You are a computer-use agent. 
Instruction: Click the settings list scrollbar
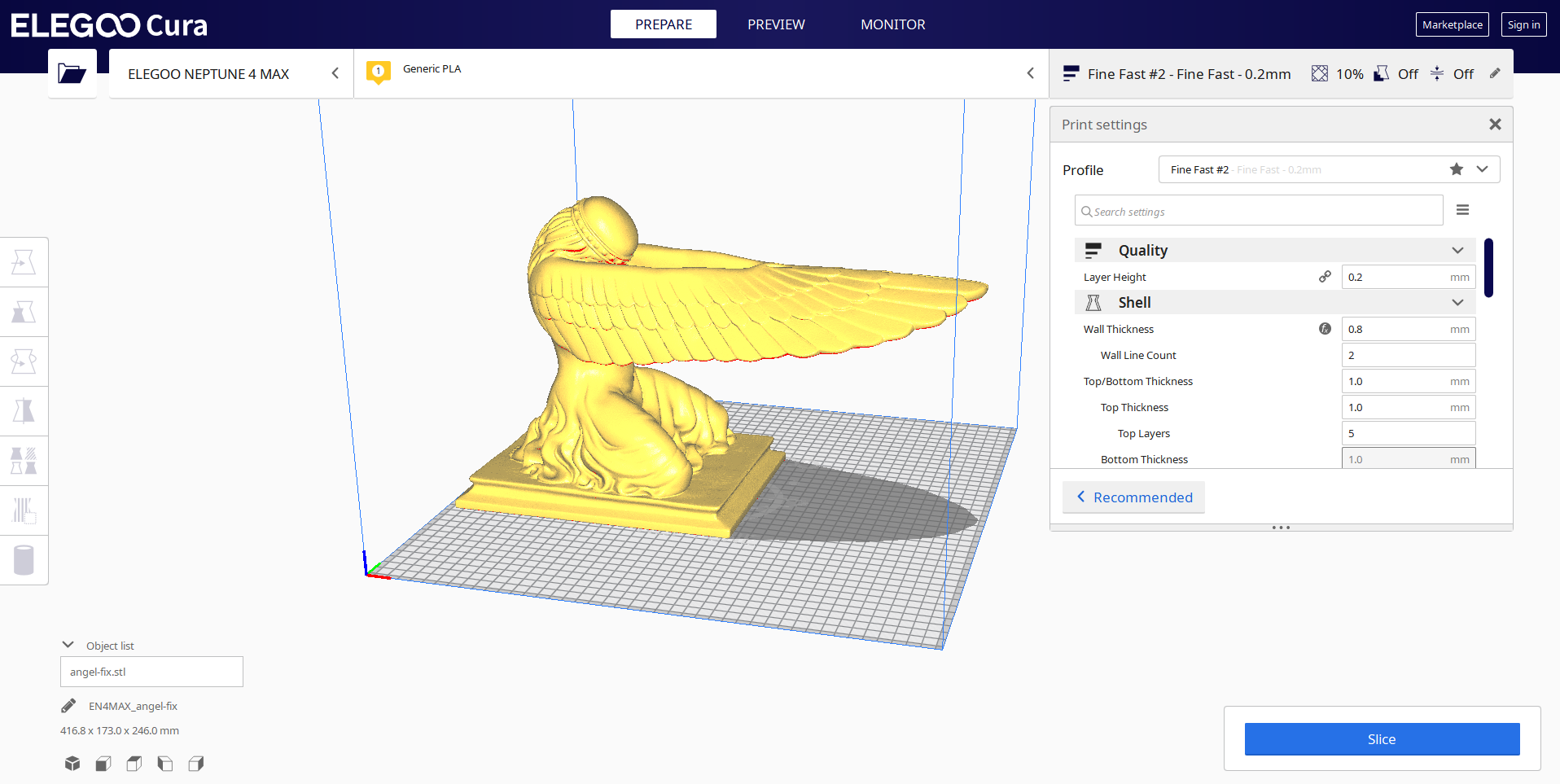tap(1488, 268)
